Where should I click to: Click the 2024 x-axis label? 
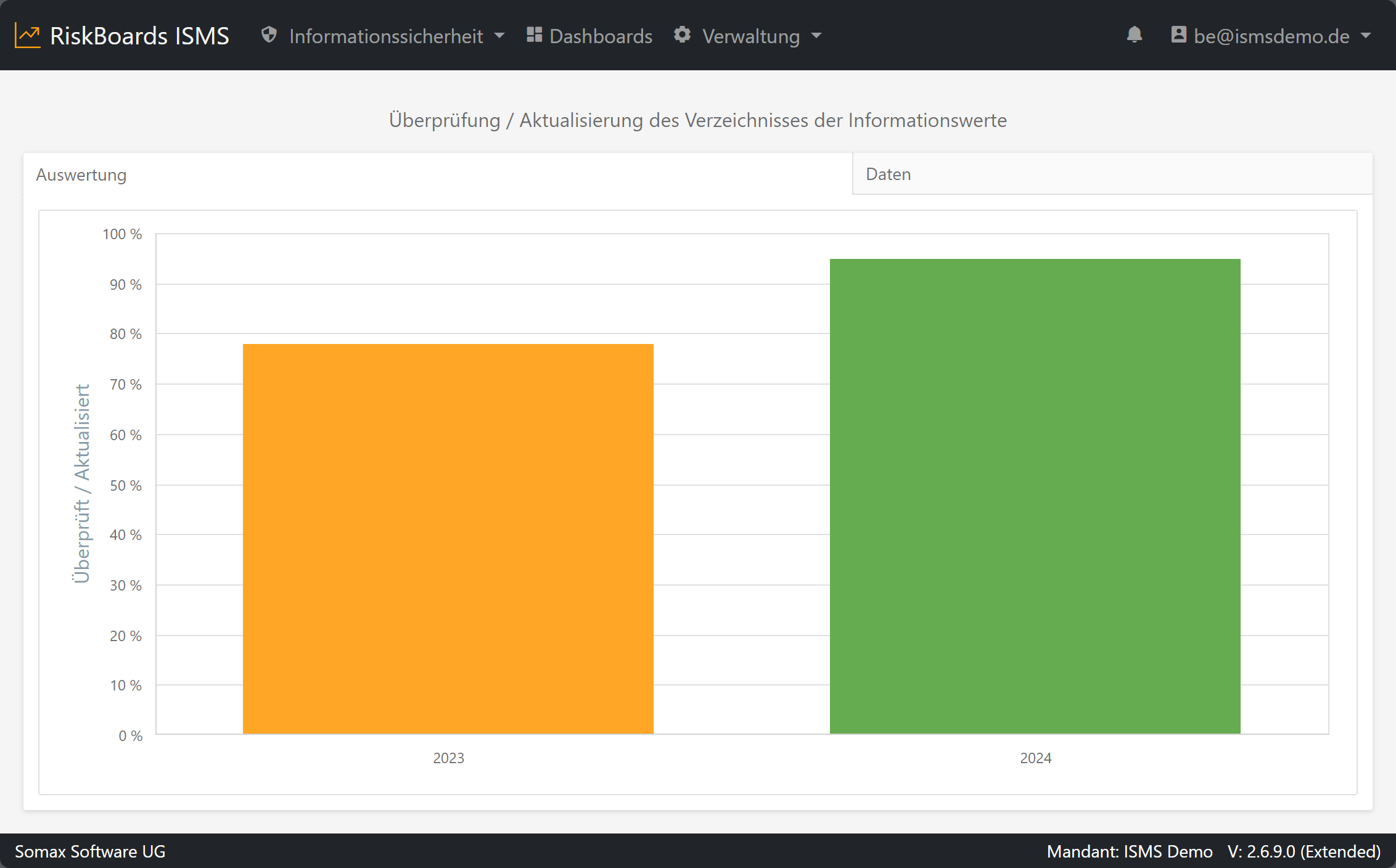(1035, 758)
